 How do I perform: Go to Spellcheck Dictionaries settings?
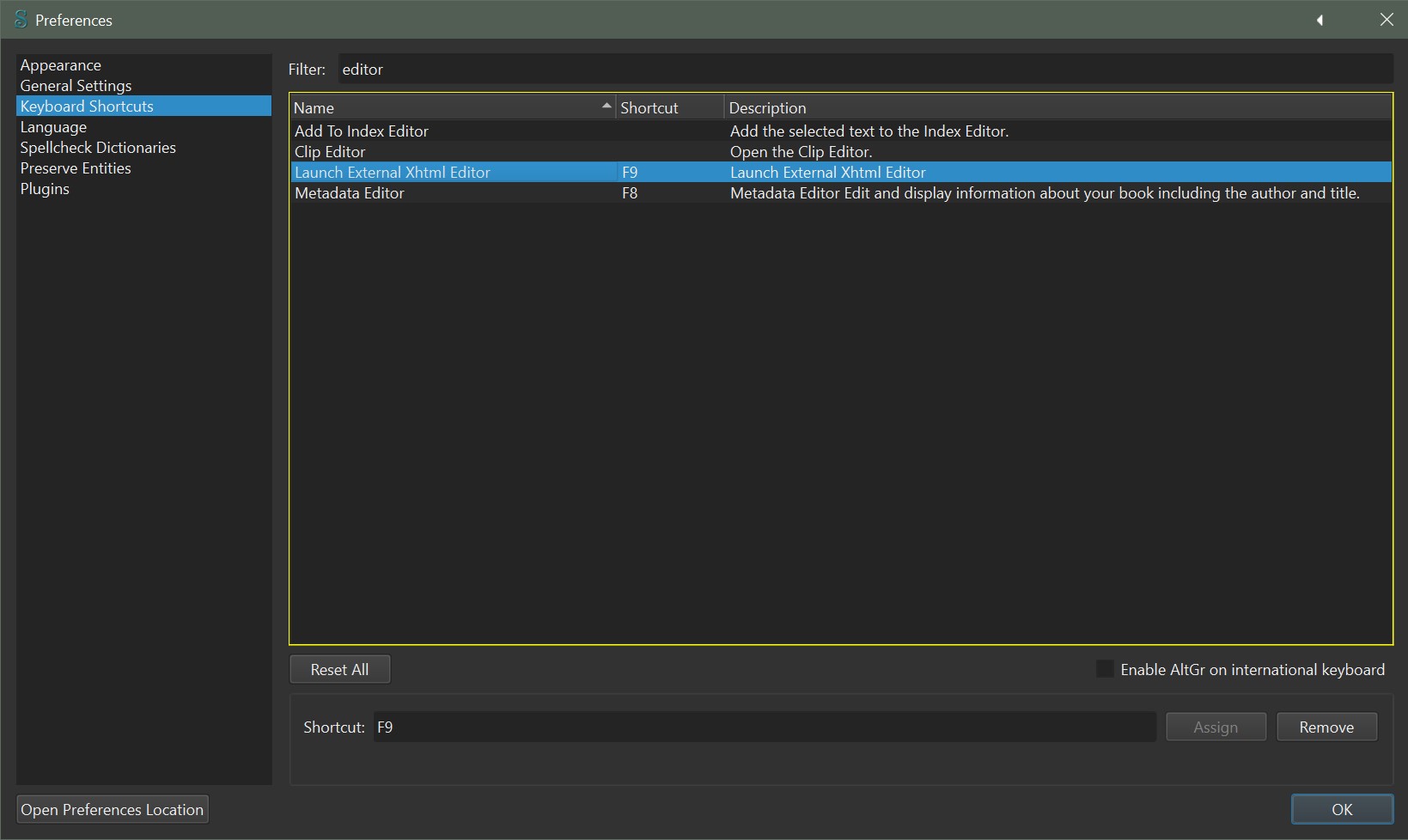click(x=98, y=148)
